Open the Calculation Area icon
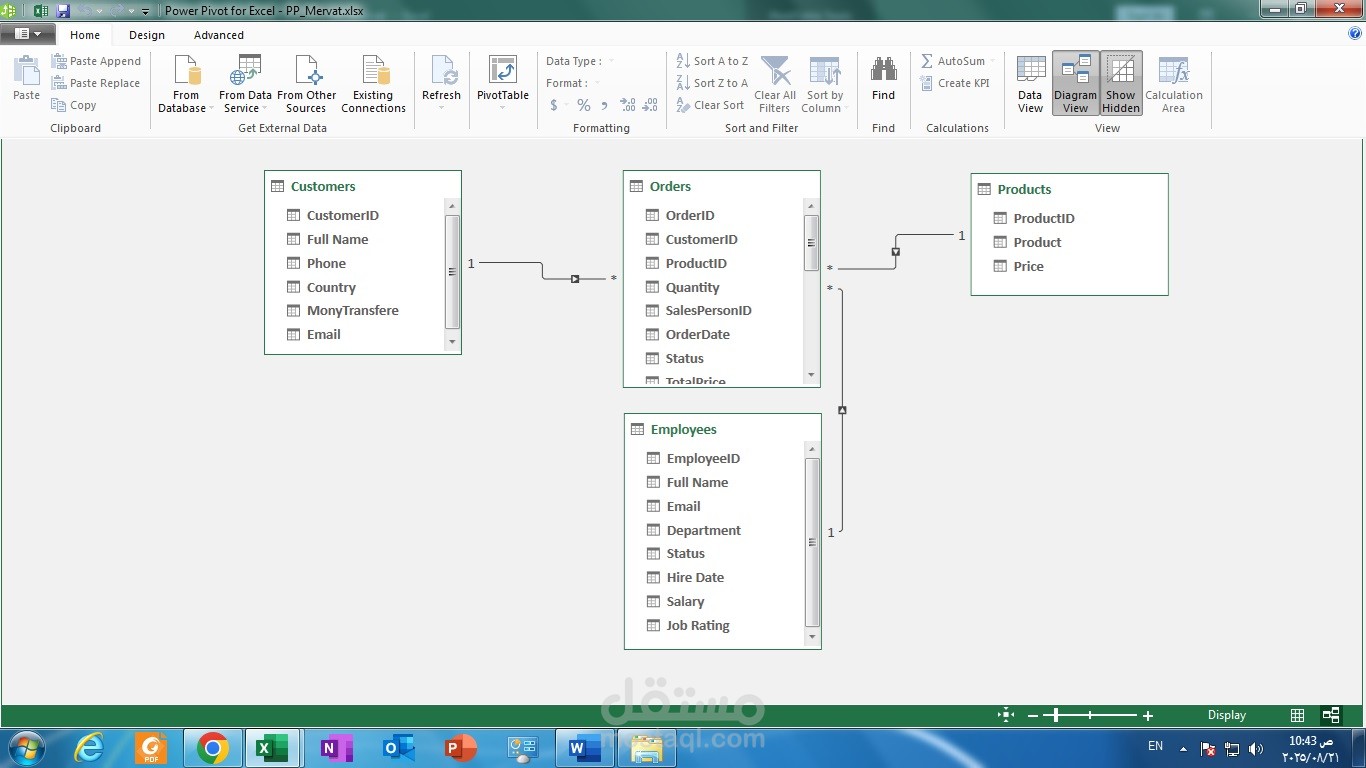 pos(1173,84)
